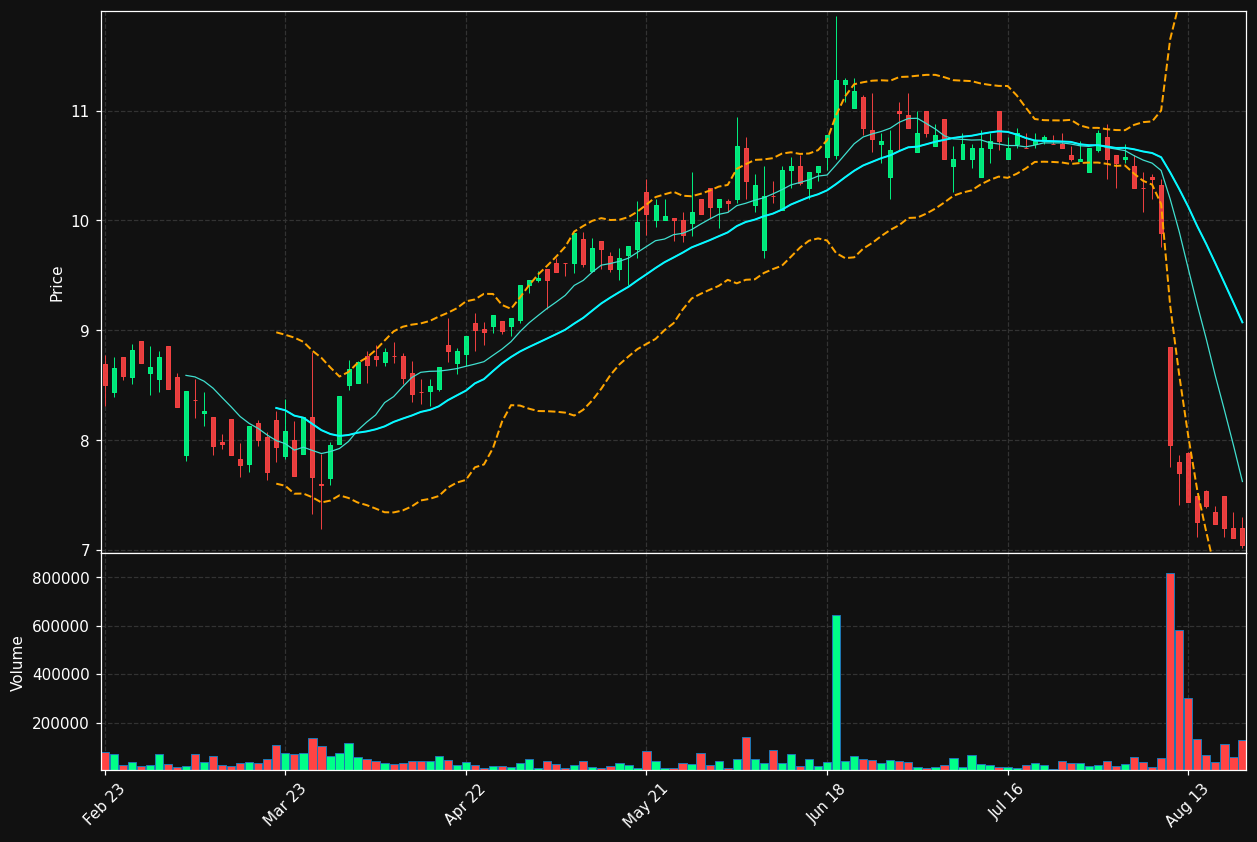This screenshot has height=842, width=1257.
Task: Click the Price axis title
Action: click(x=57, y=284)
